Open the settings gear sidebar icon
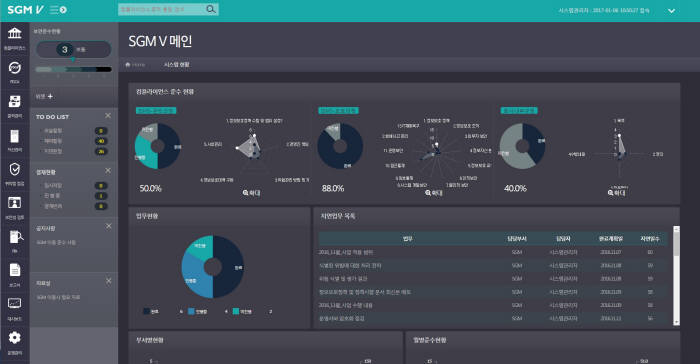 pyautogui.click(x=14, y=338)
